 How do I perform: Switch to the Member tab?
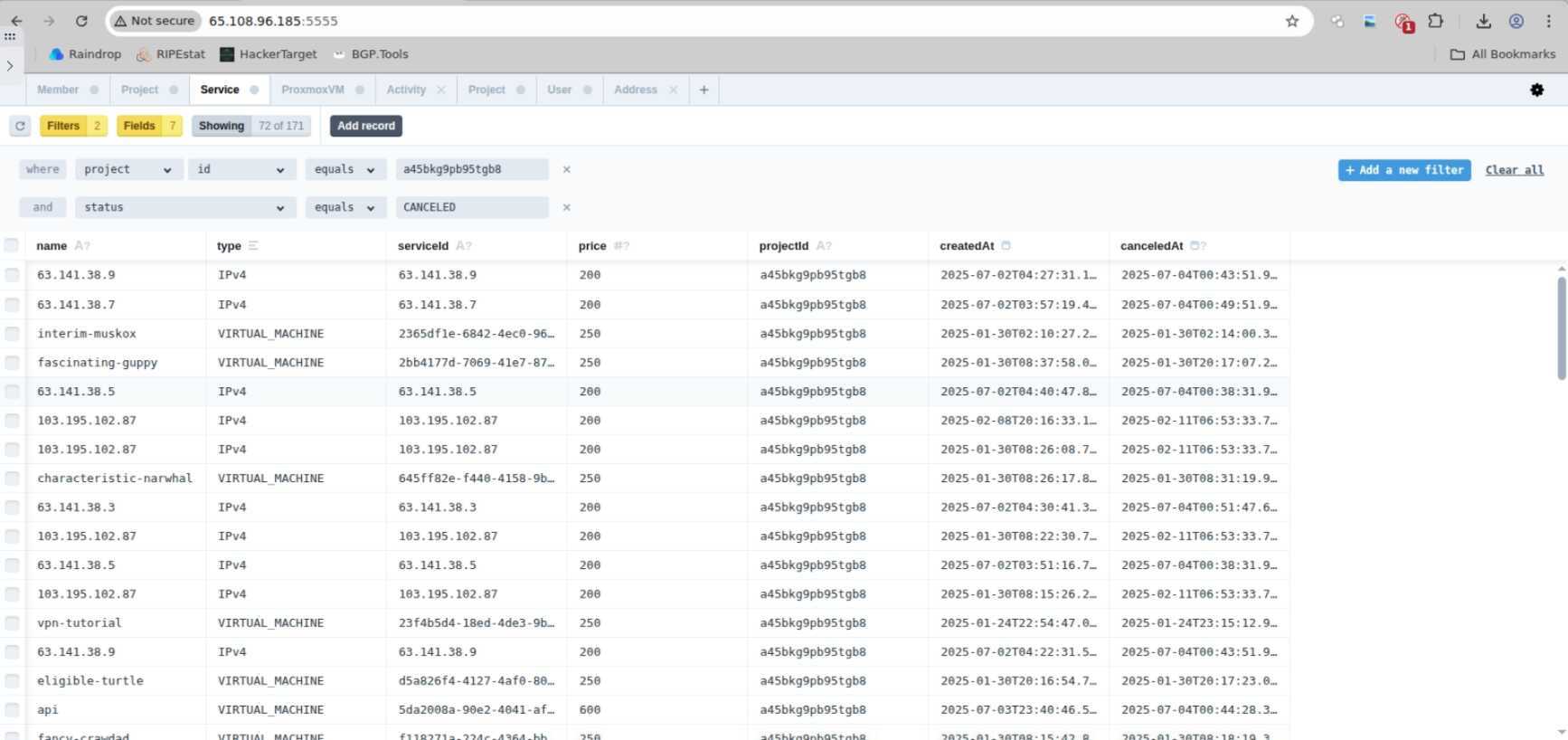coord(58,90)
